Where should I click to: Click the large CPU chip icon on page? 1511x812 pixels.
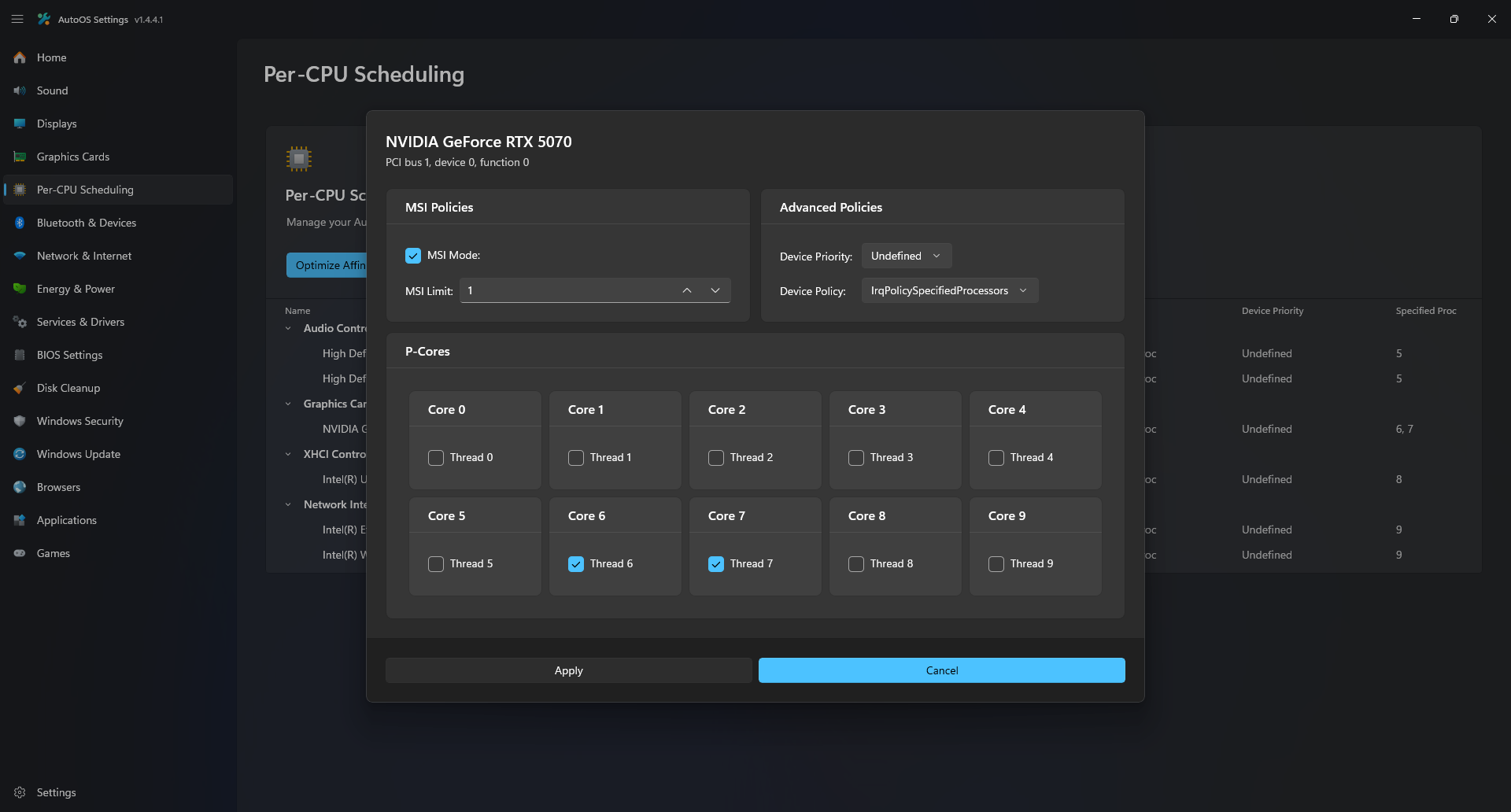coord(299,159)
